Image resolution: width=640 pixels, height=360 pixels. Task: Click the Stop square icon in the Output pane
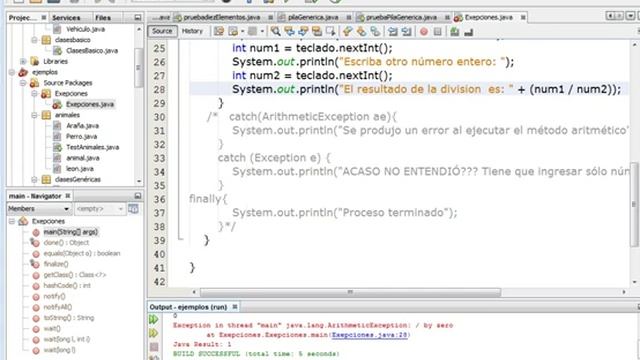pyautogui.click(x=154, y=347)
